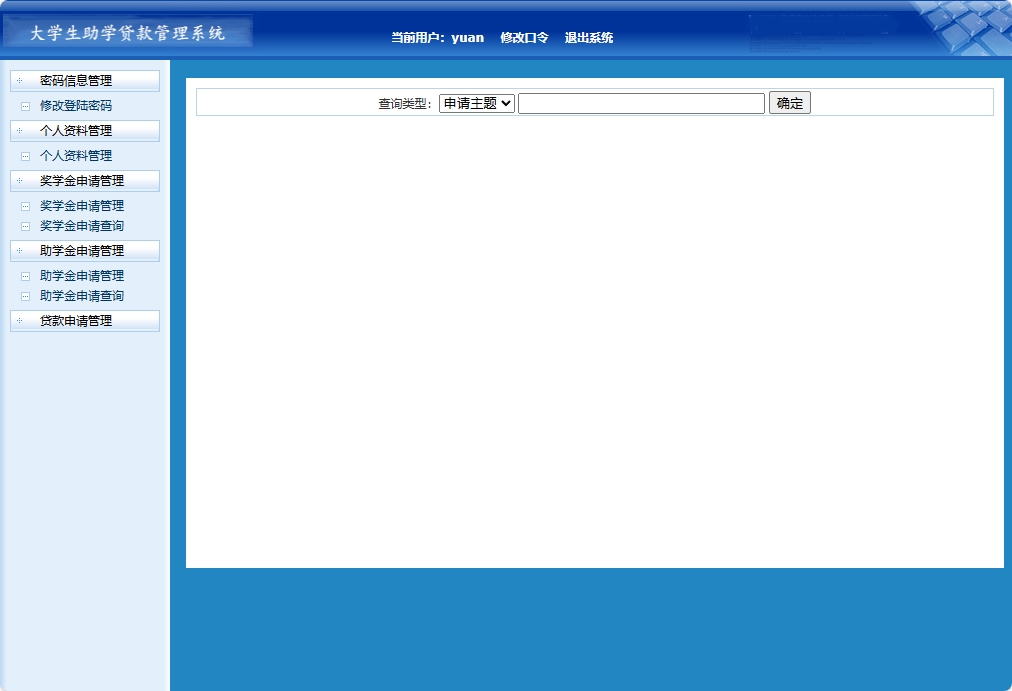The image size is (1012, 691).
Task: Click the small icon next to 修改登陆密码
Action: (x=25, y=105)
